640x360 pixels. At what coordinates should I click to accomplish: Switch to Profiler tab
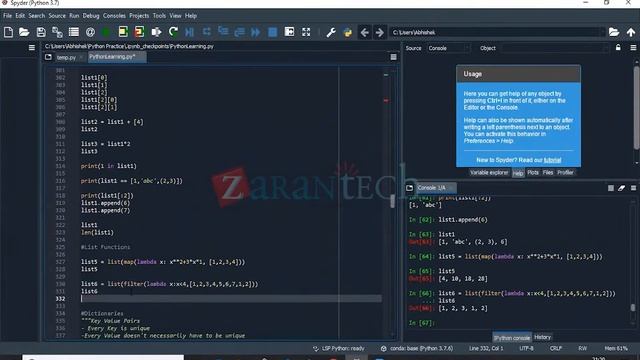[565, 173]
